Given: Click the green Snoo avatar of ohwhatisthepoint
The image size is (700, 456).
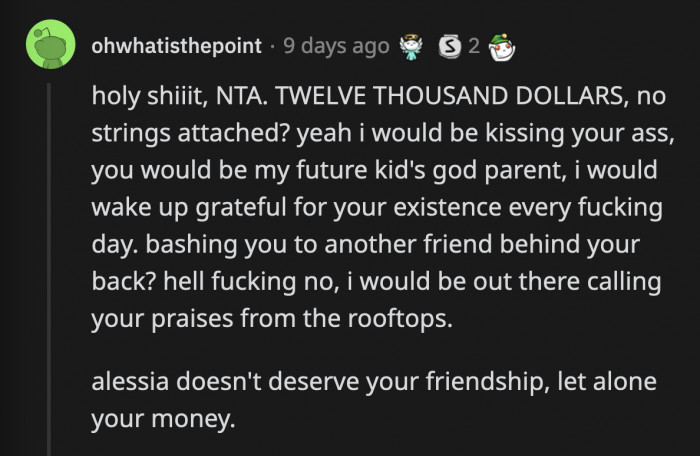Looking at the screenshot, I should (49, 45).
